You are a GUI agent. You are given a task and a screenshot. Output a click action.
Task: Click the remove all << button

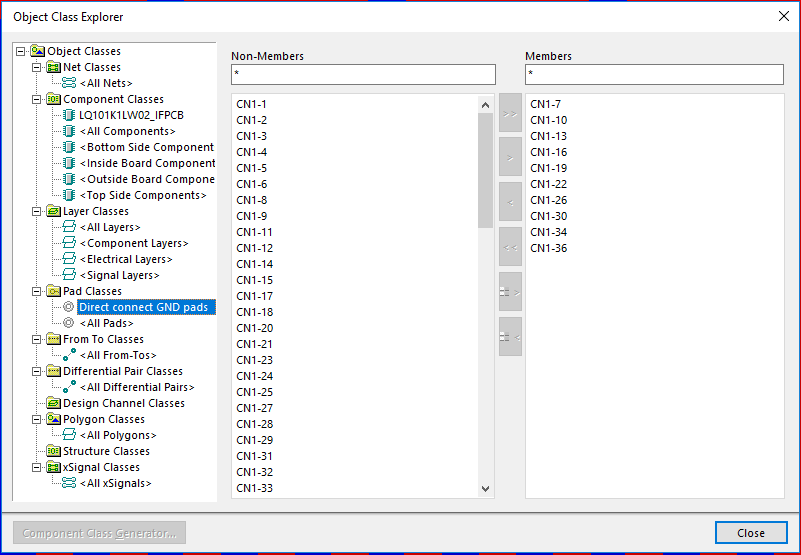tap(510, 247)
